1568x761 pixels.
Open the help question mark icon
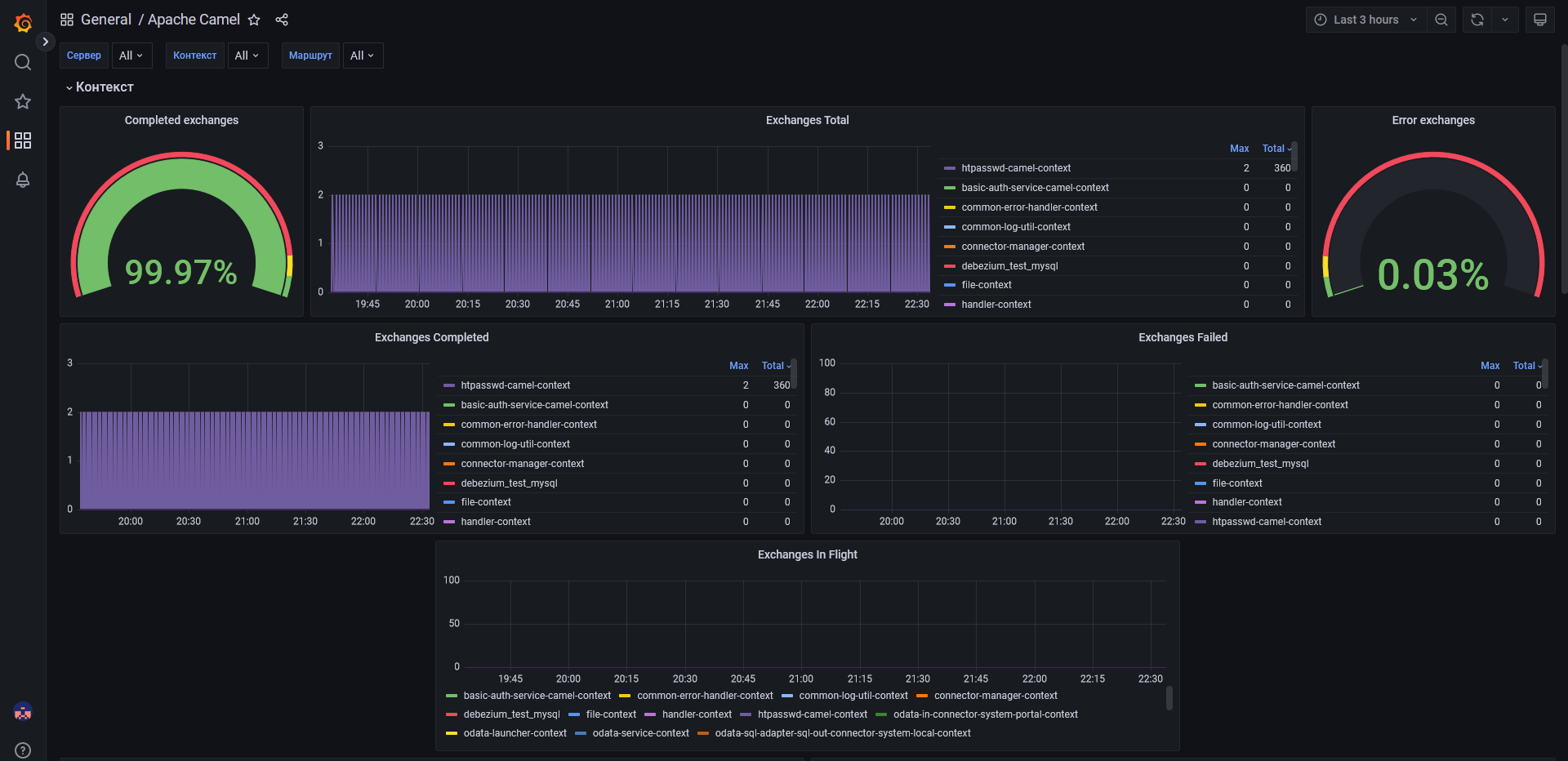pyautogui.click(x=23, y=750)
